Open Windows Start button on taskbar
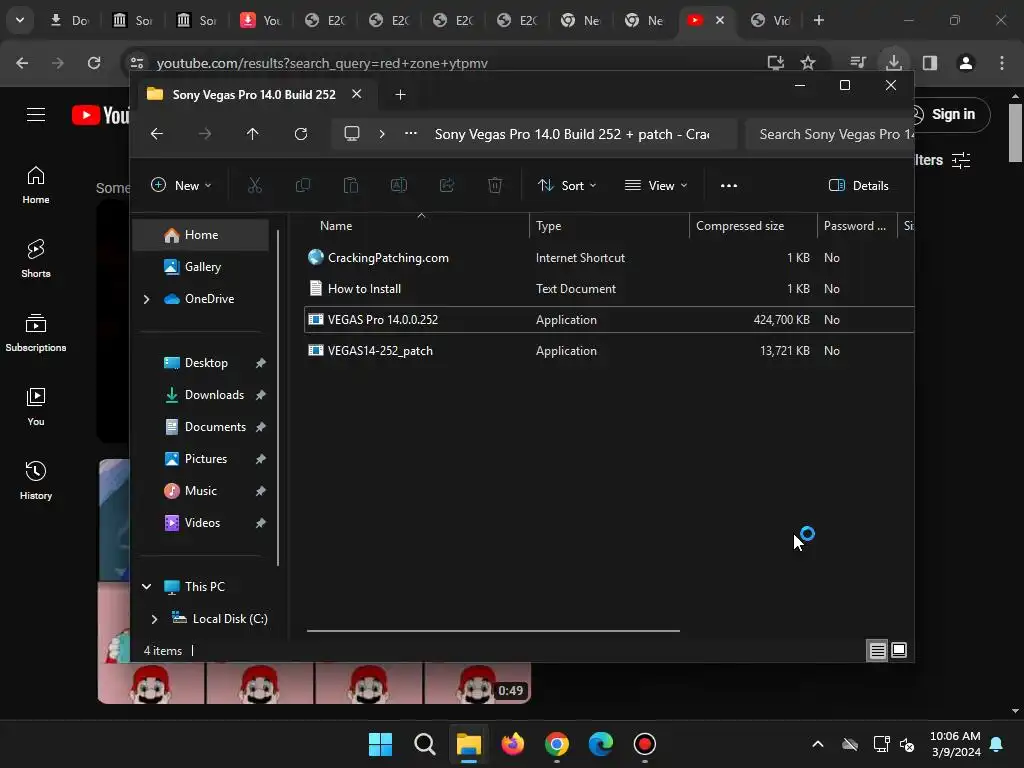The height and width of the screenshot is (768, 1024). pyautogui.click(x=381, y=744)
